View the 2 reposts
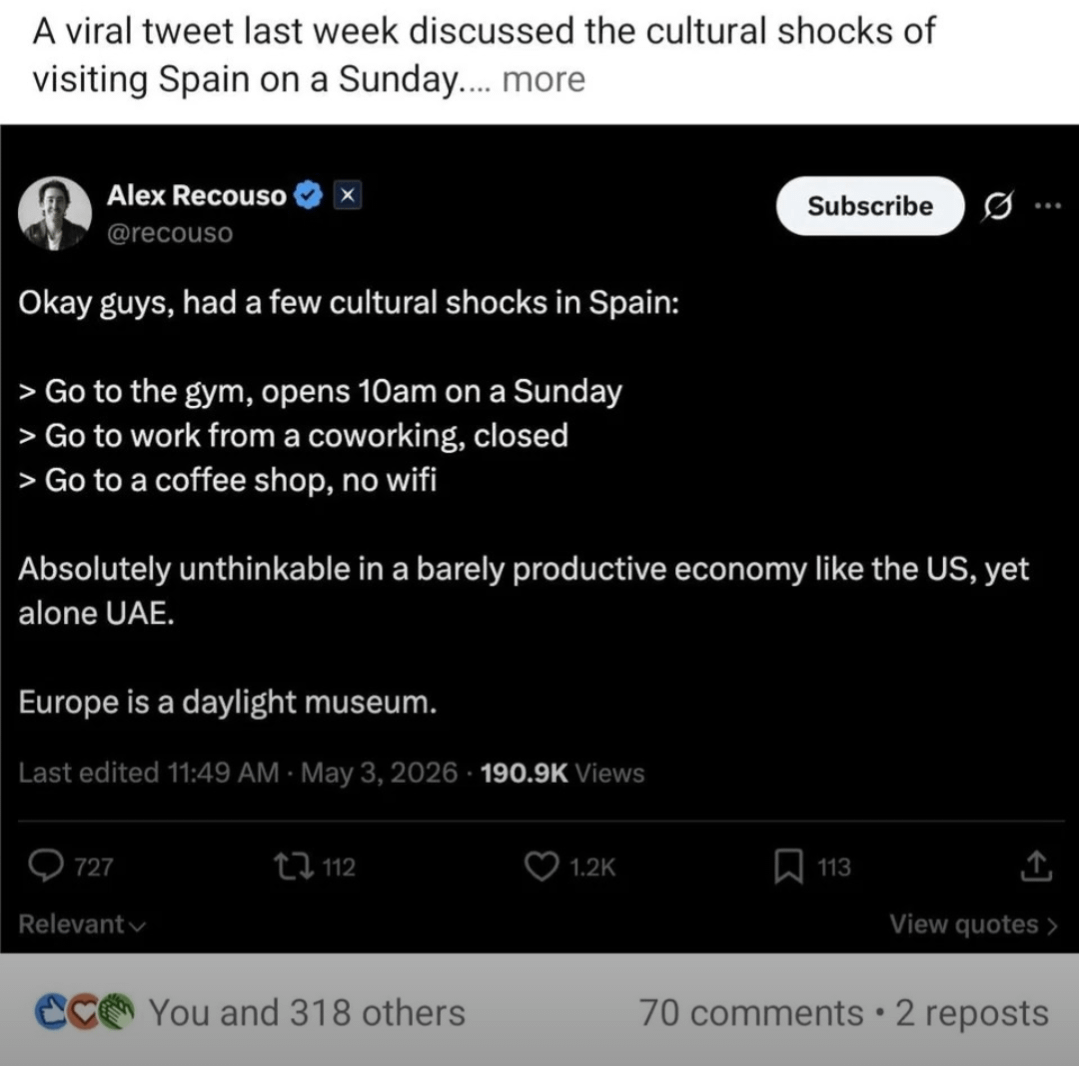Viewport: 1079px width, 1066px height. coord(972,1013)
